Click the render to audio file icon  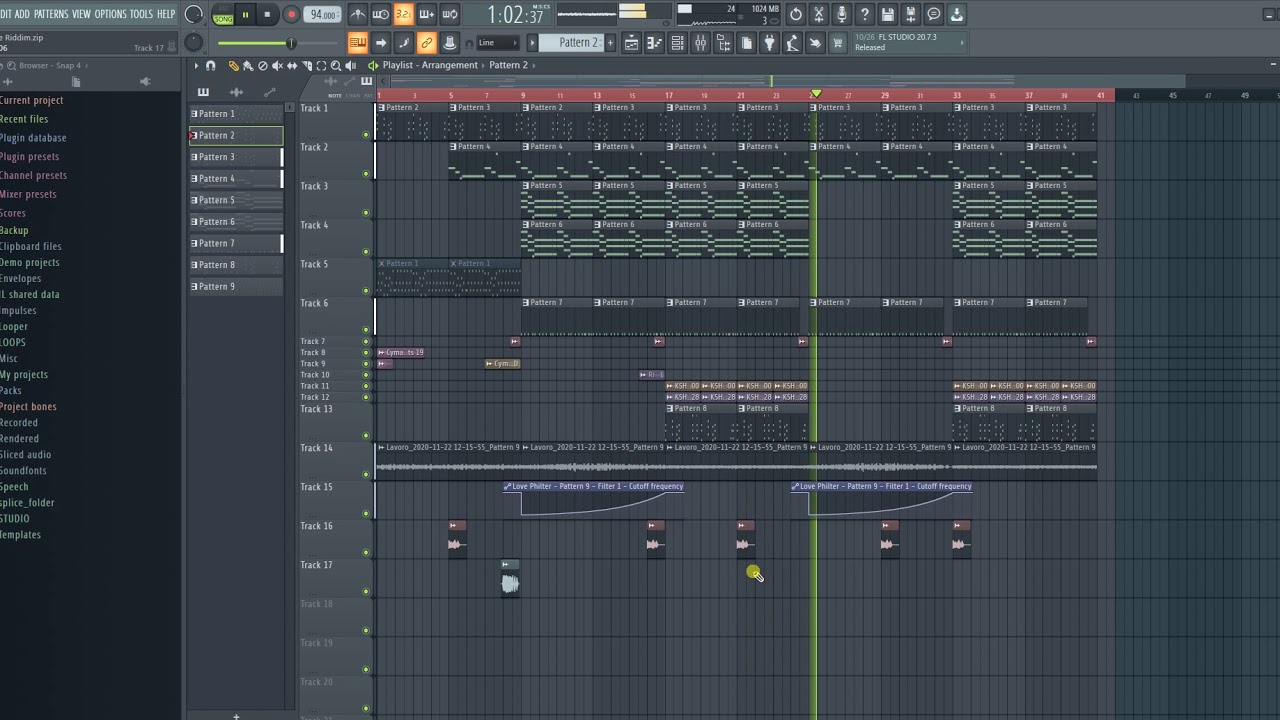[x=911, y=14]
